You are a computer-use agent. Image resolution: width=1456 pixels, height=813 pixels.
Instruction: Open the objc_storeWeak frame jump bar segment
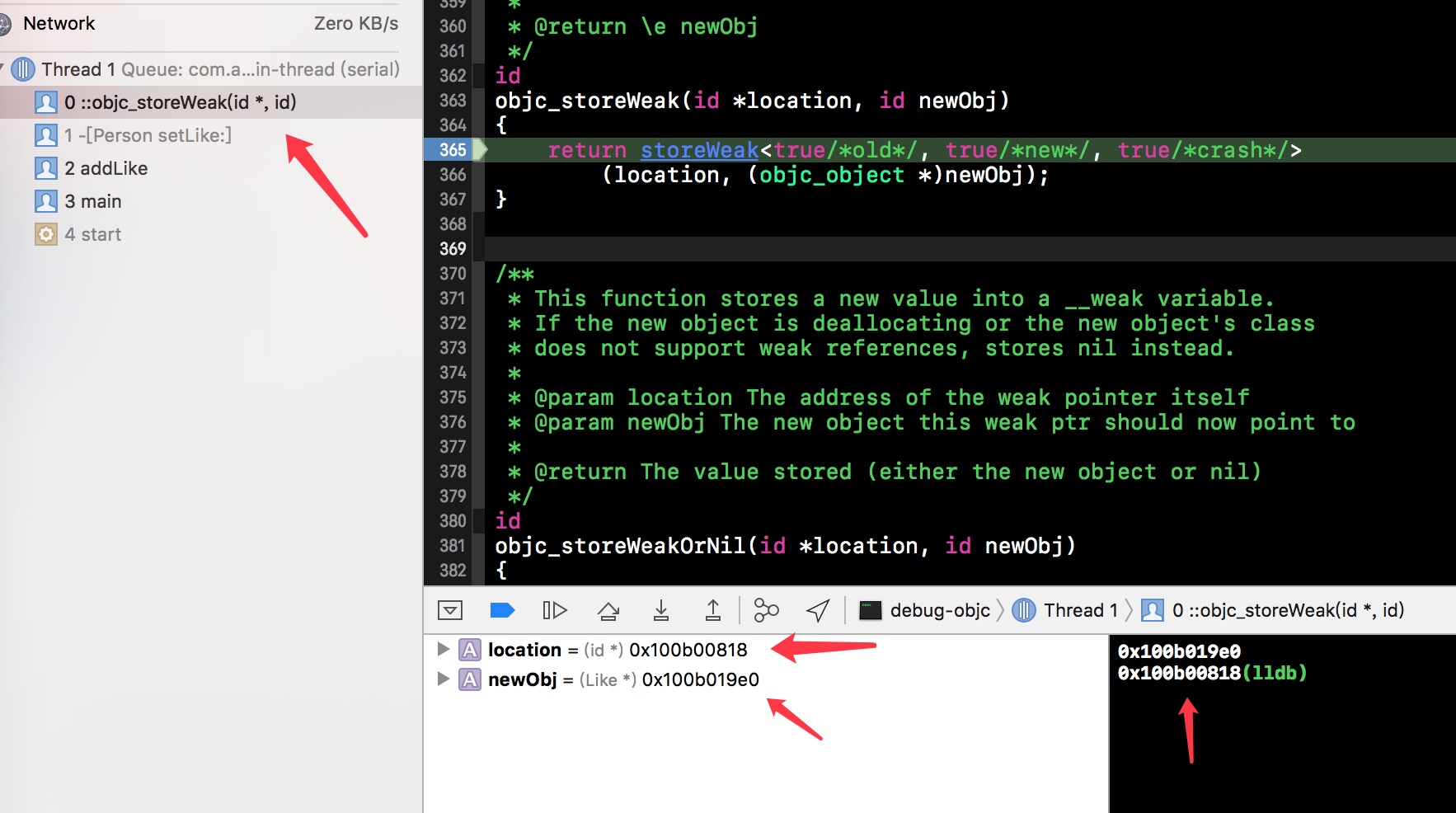(x=1274, y=610)
